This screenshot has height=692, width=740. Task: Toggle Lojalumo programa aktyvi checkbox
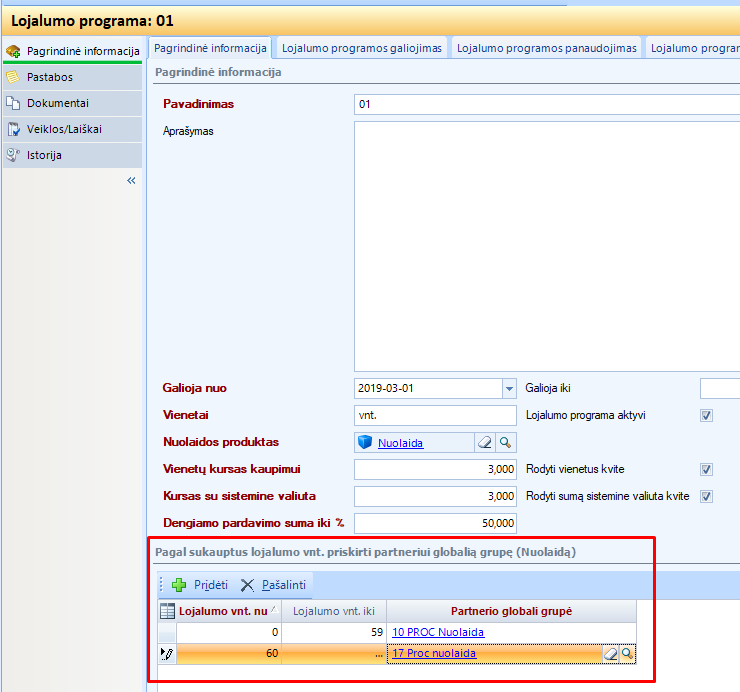[x=706, y=415]
